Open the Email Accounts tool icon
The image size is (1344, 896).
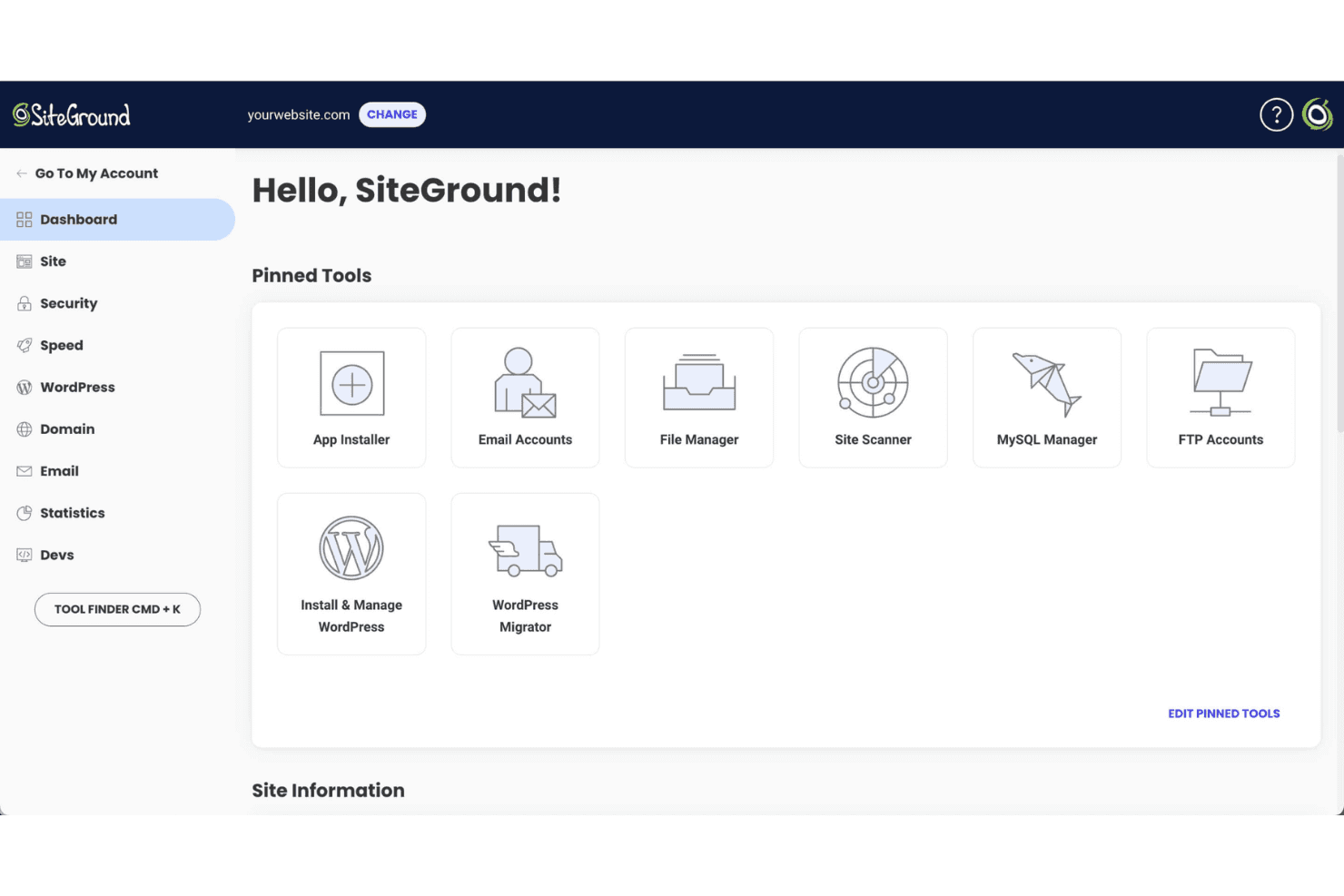[x=525, y=383]
